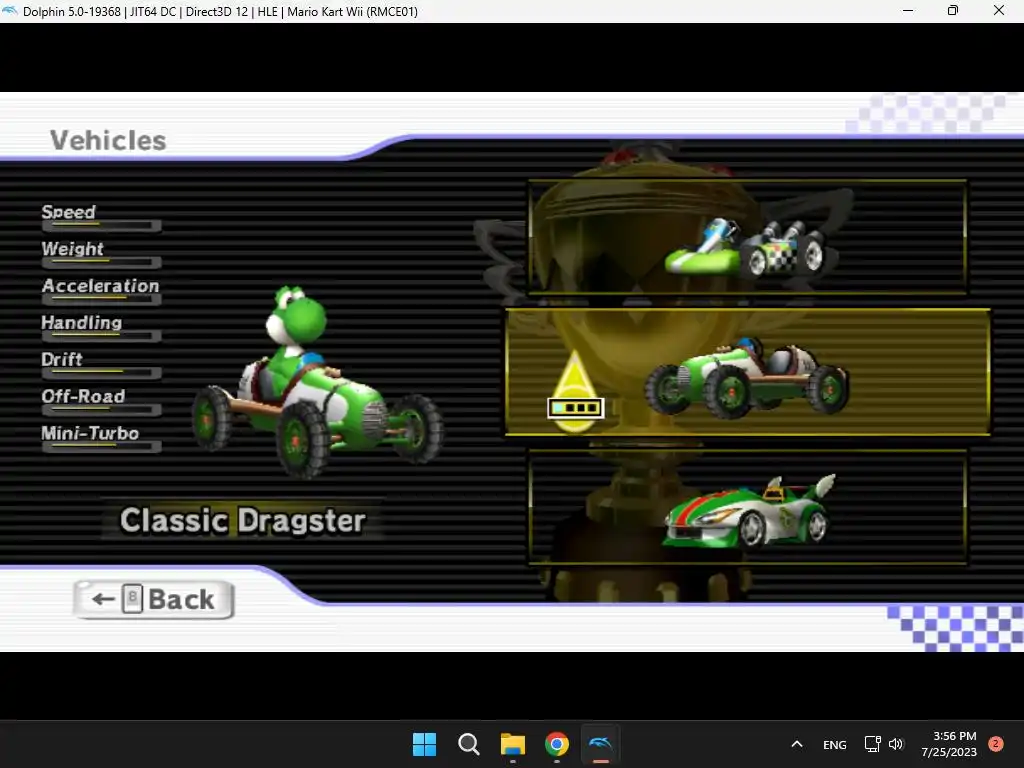Open network settings tray icon

(872, 744)
